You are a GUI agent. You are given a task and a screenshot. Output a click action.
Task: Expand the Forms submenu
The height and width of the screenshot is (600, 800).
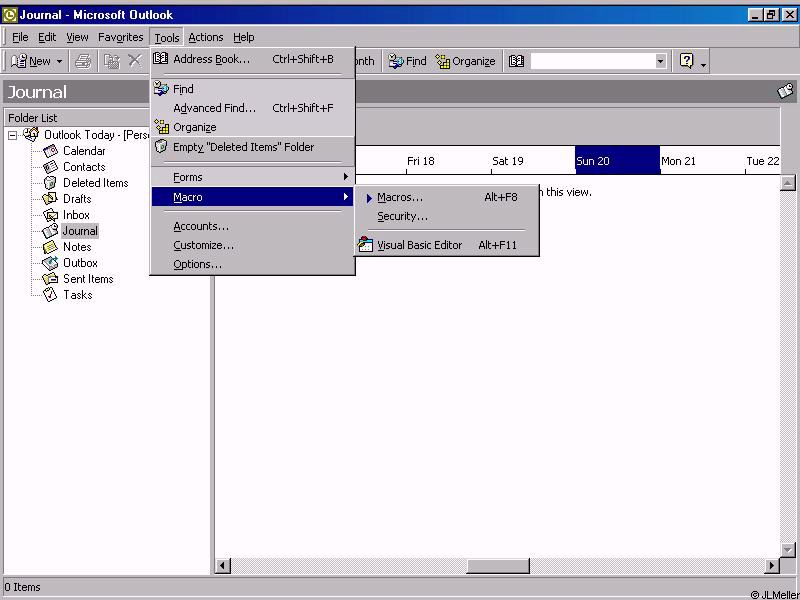pyautogui.click(x=253, y=177)
